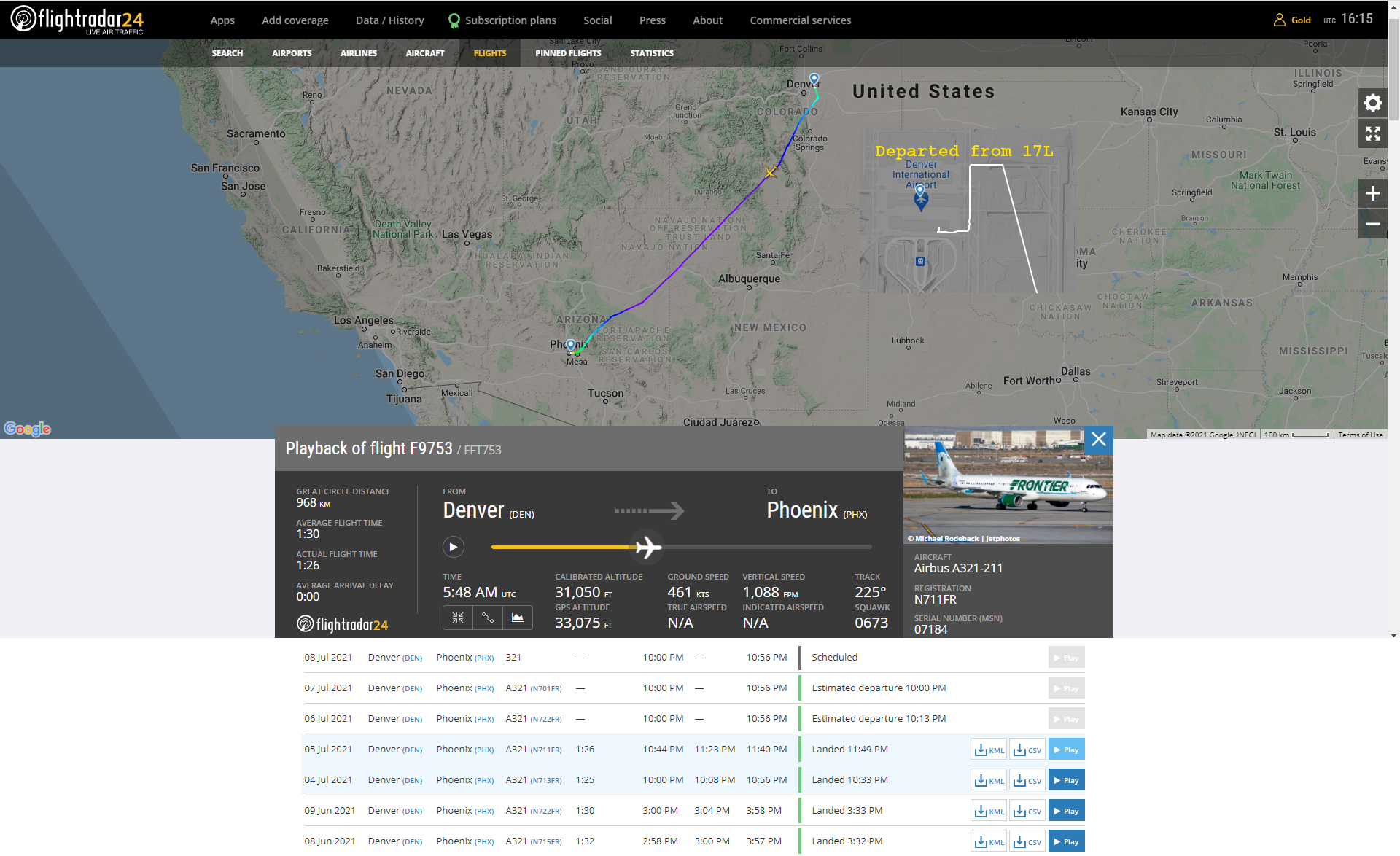Click the Subscription plans bulb icon
This screenshot has height=856, width=1400.
click(454, 20)
